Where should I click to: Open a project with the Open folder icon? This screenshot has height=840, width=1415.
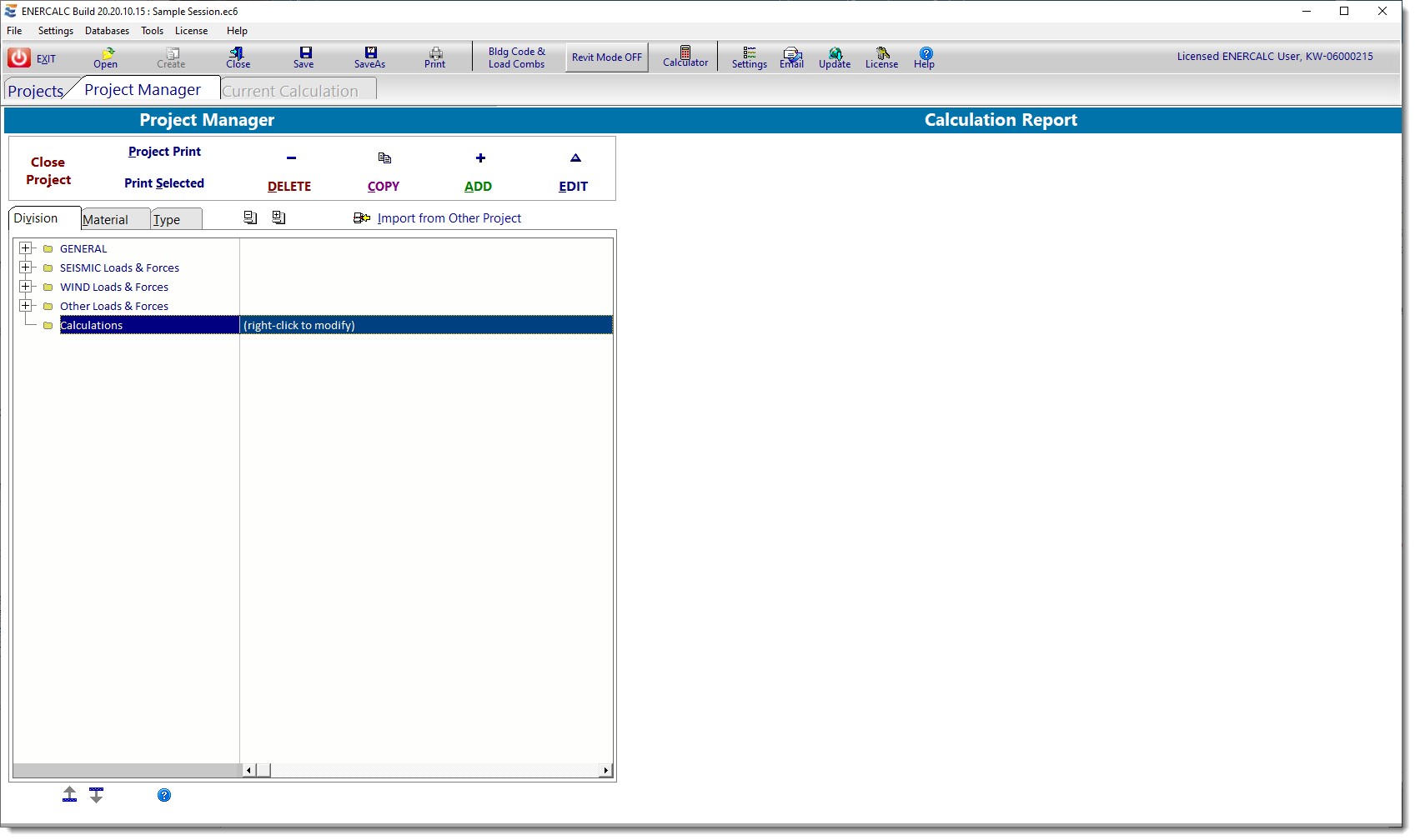[x=105, y=57]
